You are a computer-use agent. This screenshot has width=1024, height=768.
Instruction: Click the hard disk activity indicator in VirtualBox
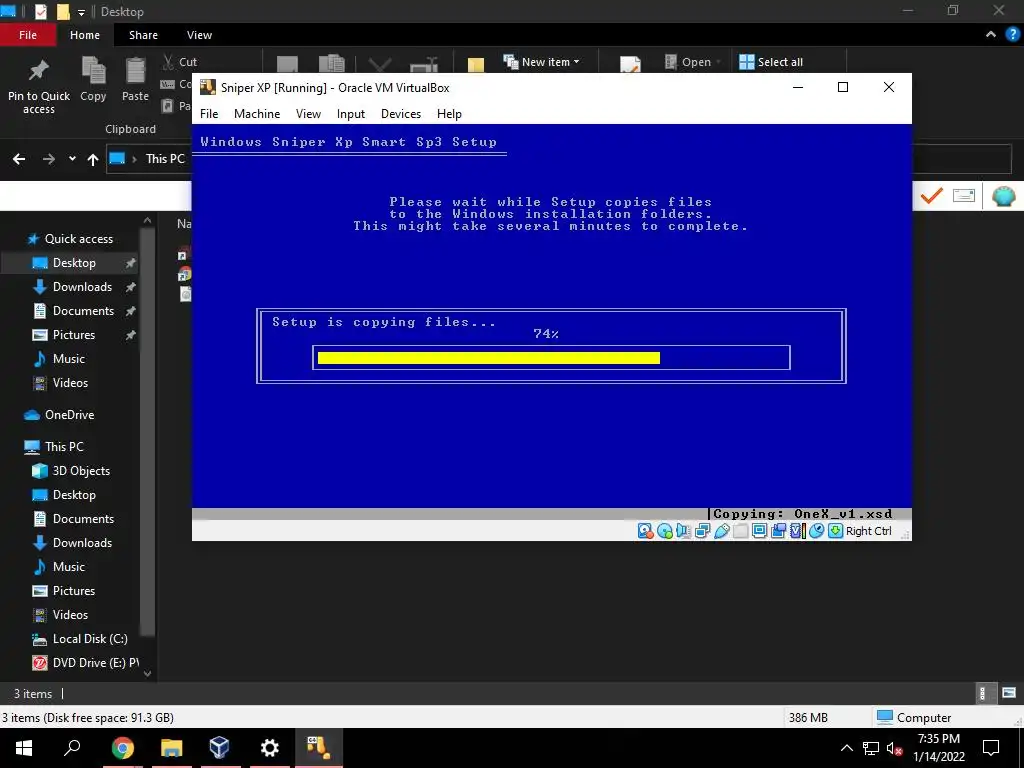[x=645, y=531]
